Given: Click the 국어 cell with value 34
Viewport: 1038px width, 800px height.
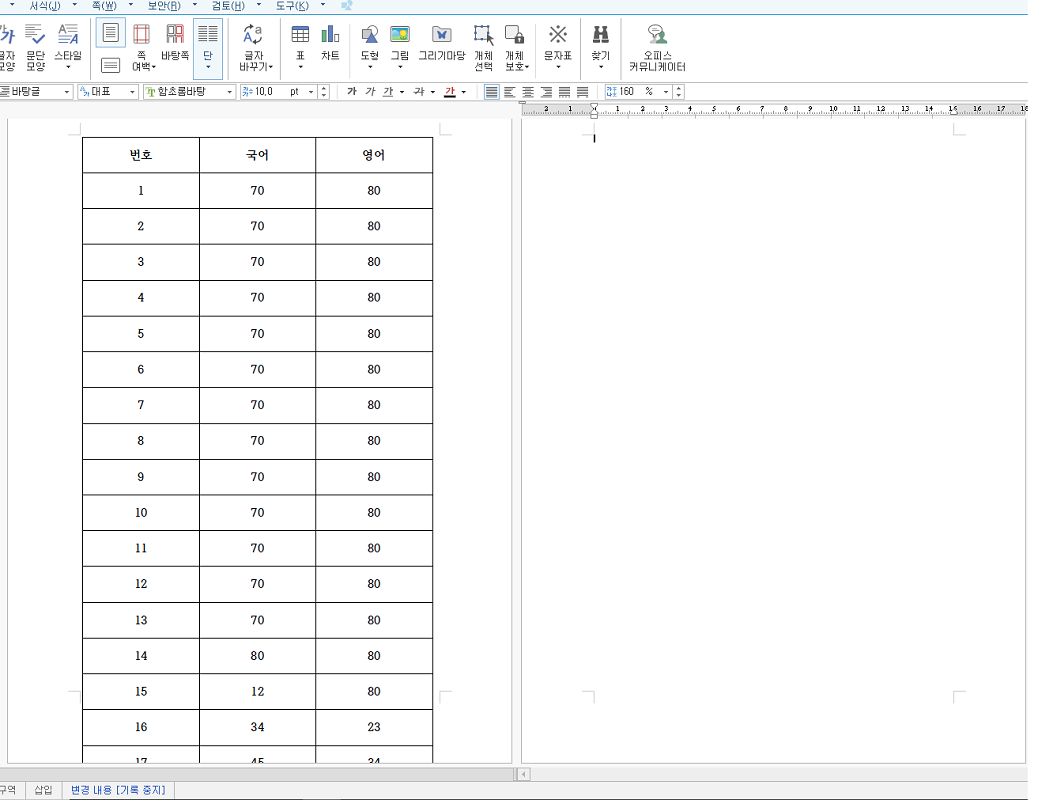Looking at the screenshot, I should (x=258, y=727).
